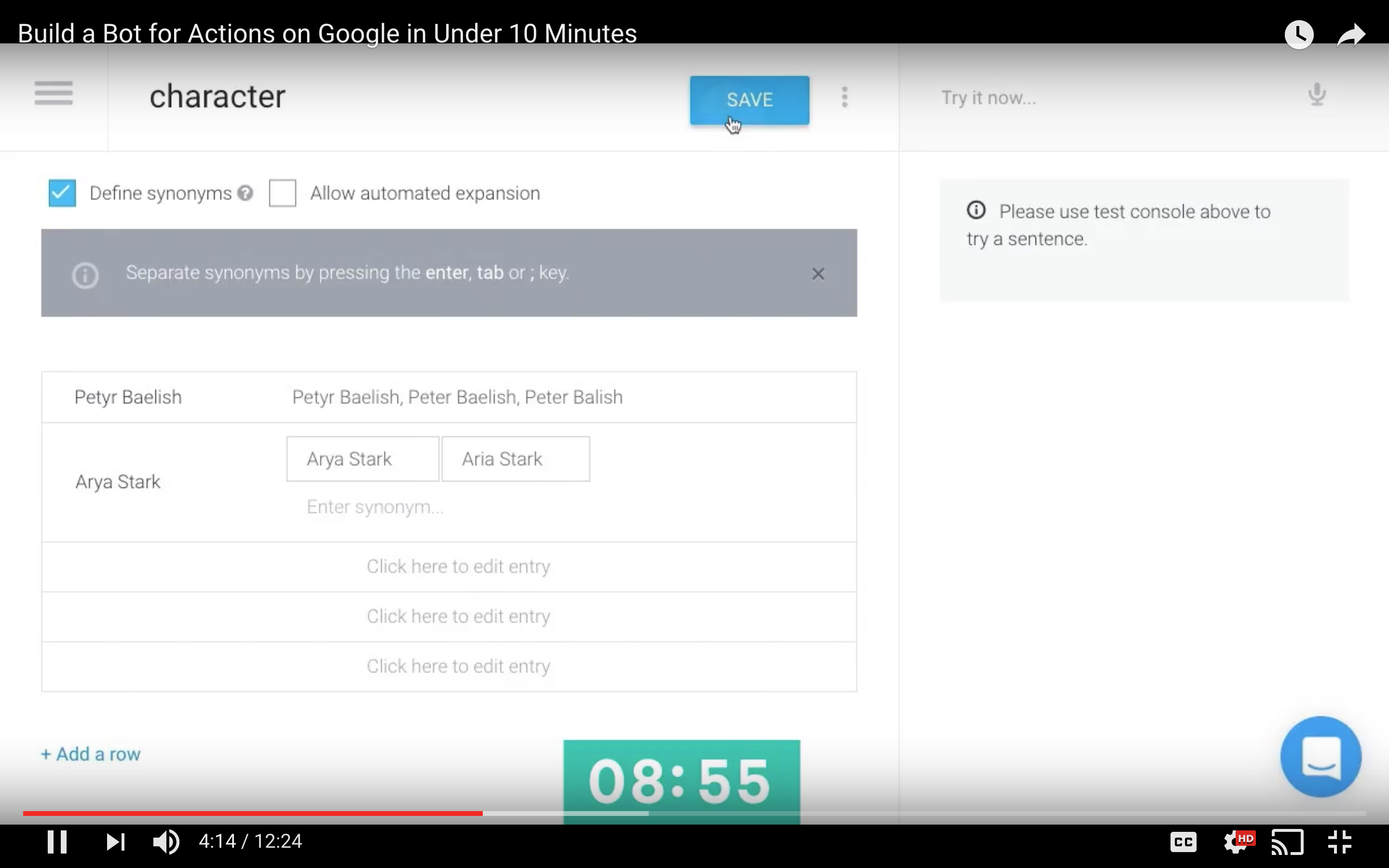Click the Petyr Baelish synonyms list
Screen dimensions: 1389x868
(457, 397)
